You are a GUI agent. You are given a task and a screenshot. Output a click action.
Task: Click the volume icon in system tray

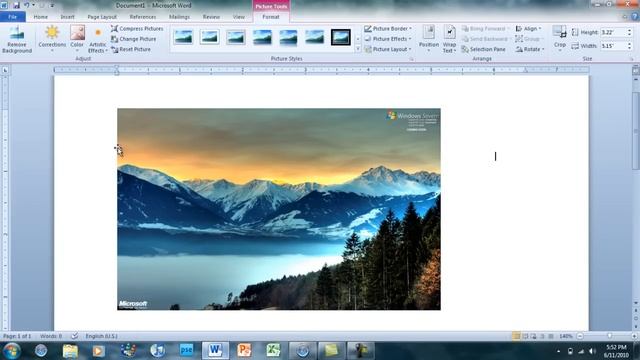point(592,351)
